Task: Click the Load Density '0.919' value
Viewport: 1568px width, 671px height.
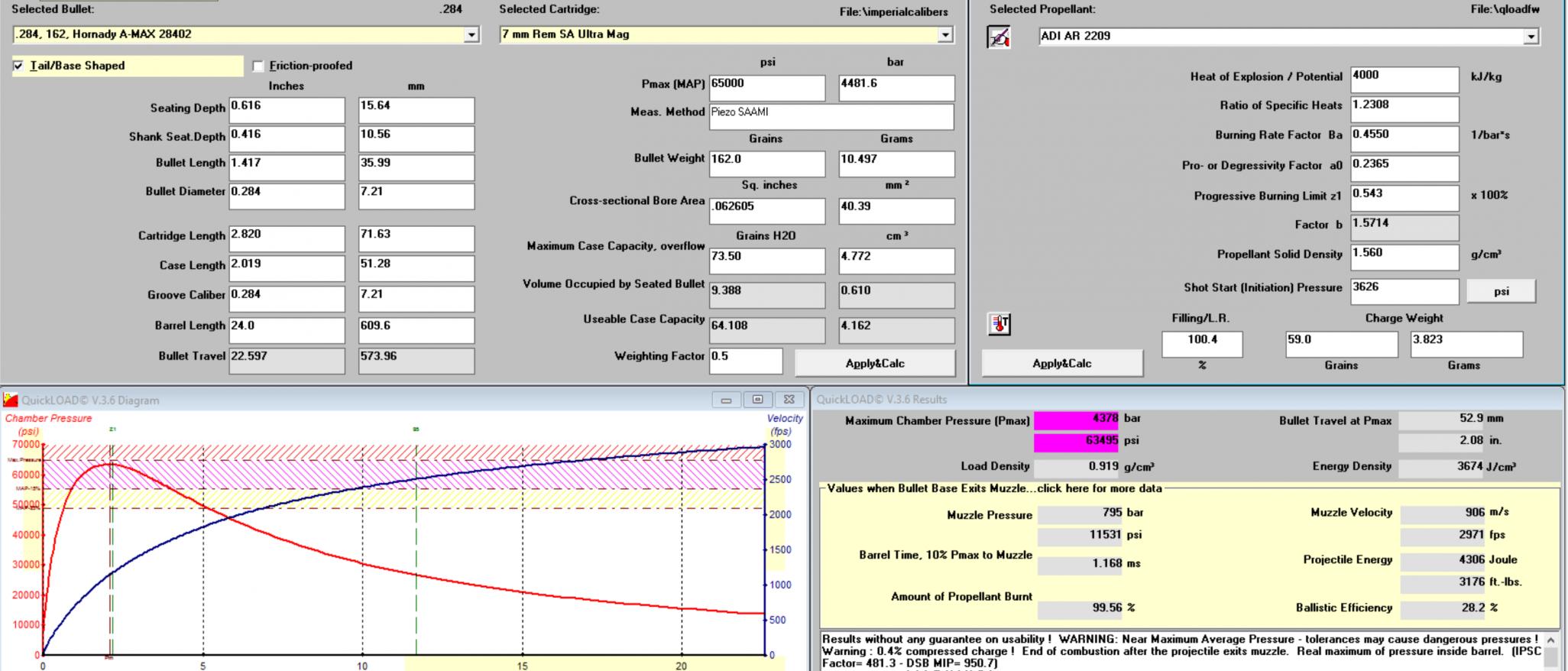Action: [x=1076, y=467]
